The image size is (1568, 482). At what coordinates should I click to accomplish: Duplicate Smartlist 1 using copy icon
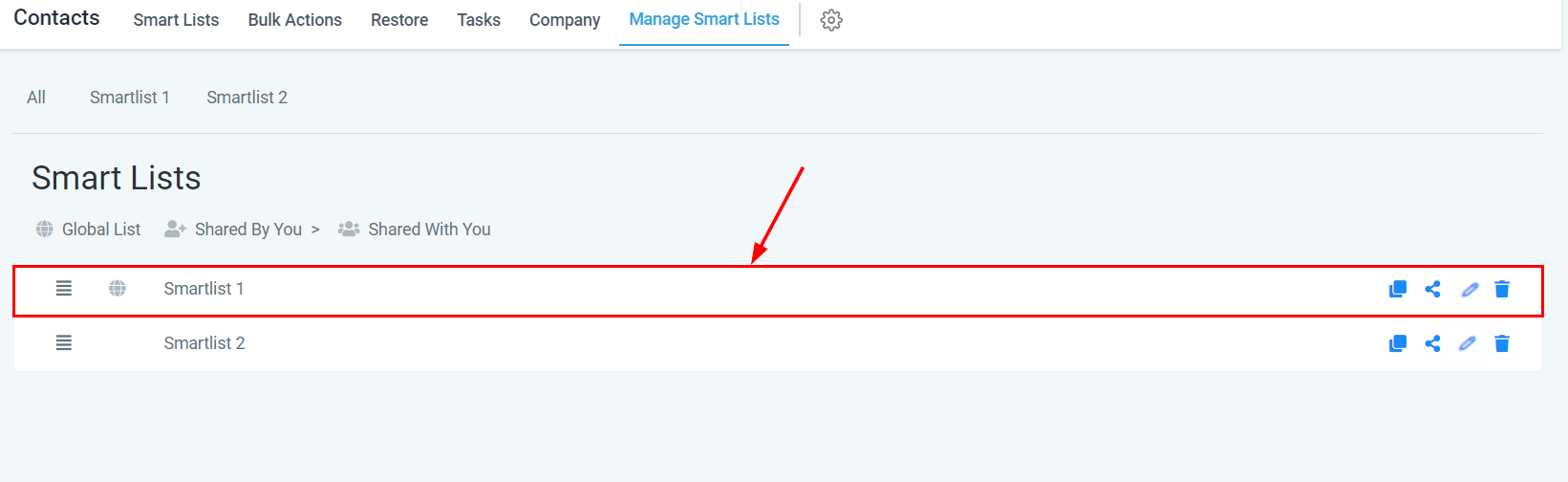[1397, 289]
